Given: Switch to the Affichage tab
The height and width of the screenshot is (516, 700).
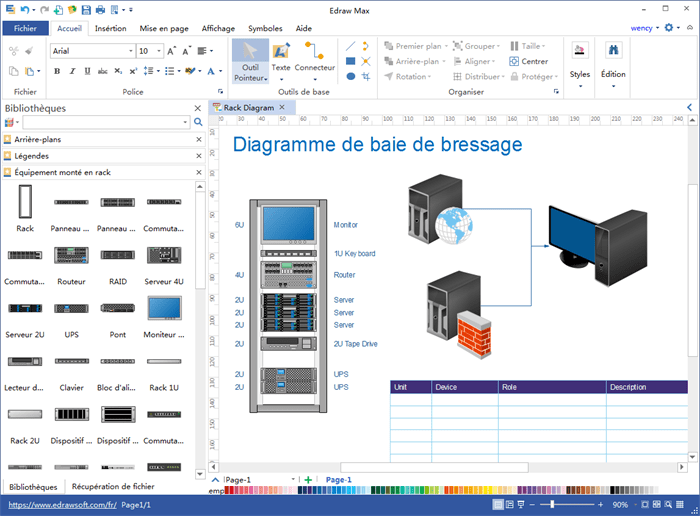Looking at the screenshot, I should [218, 28].
